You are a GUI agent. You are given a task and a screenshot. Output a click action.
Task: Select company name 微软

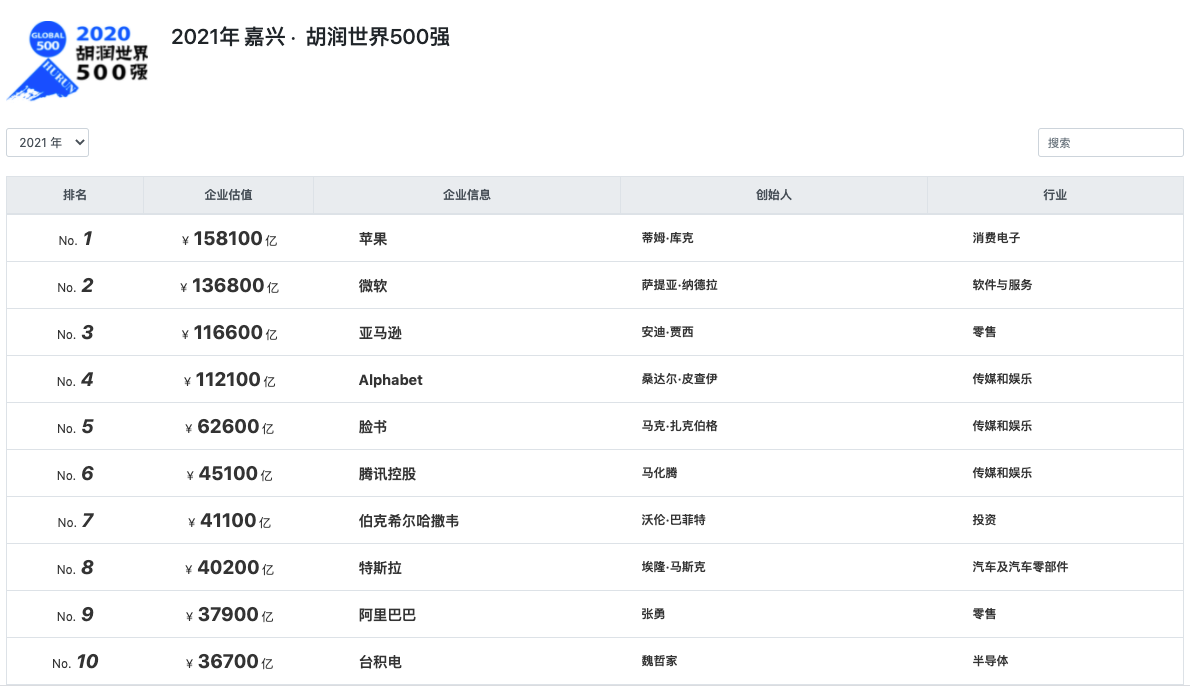pos(373,286)
